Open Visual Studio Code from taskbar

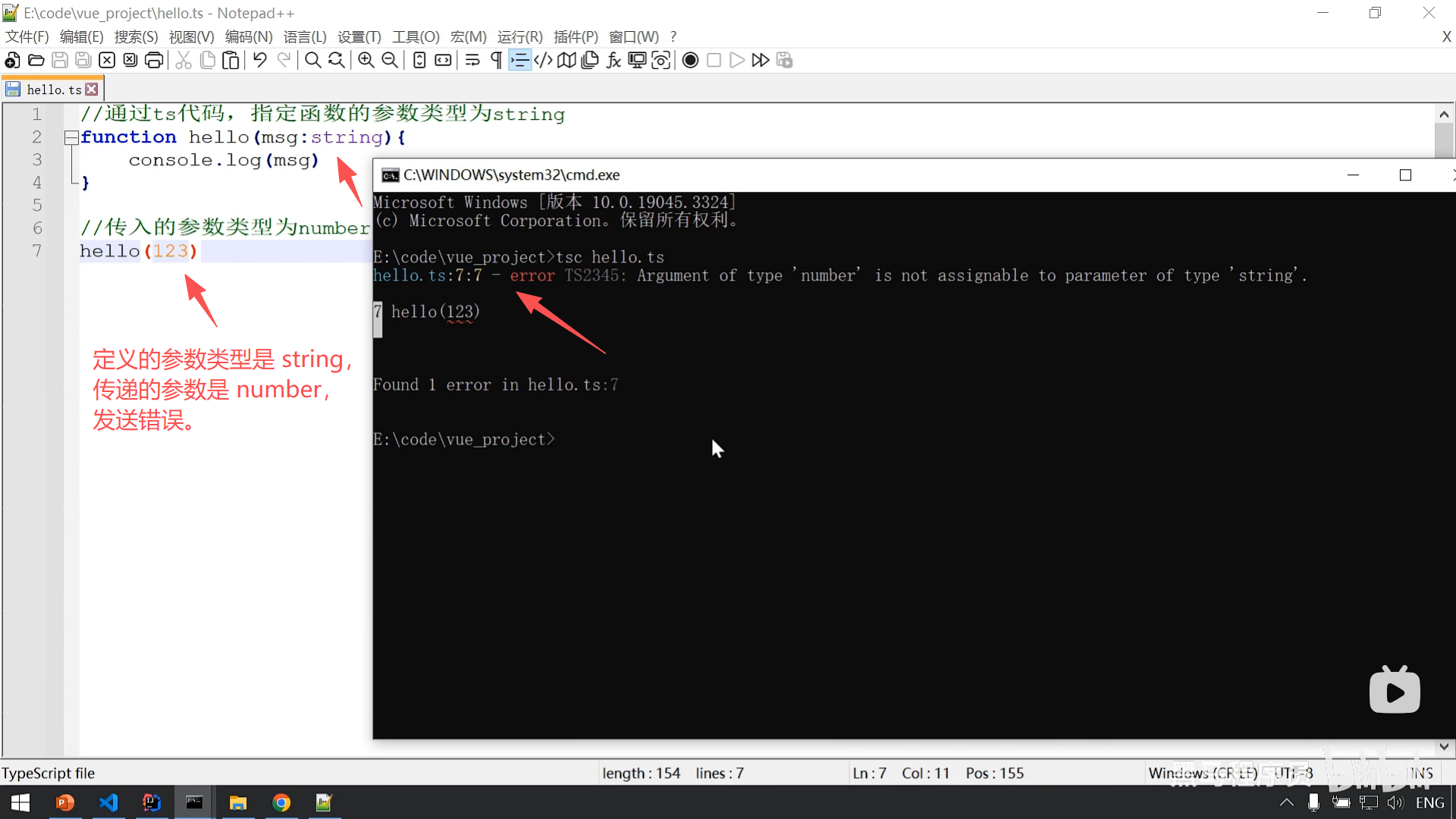click(x=108, y=802)
